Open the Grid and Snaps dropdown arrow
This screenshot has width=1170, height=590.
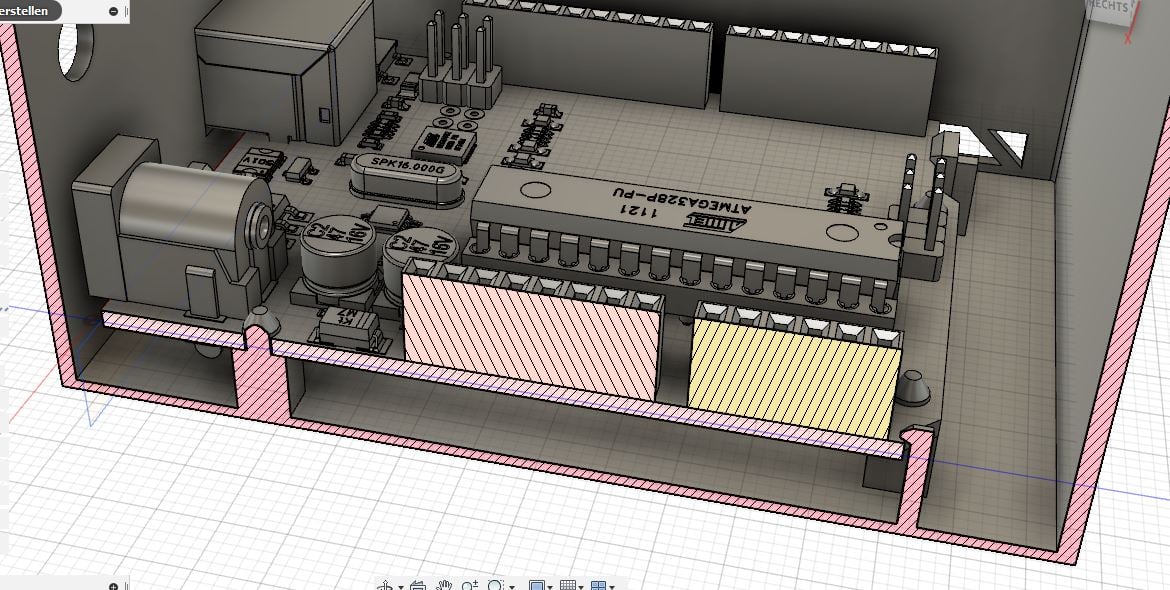[x=581, y=587]
